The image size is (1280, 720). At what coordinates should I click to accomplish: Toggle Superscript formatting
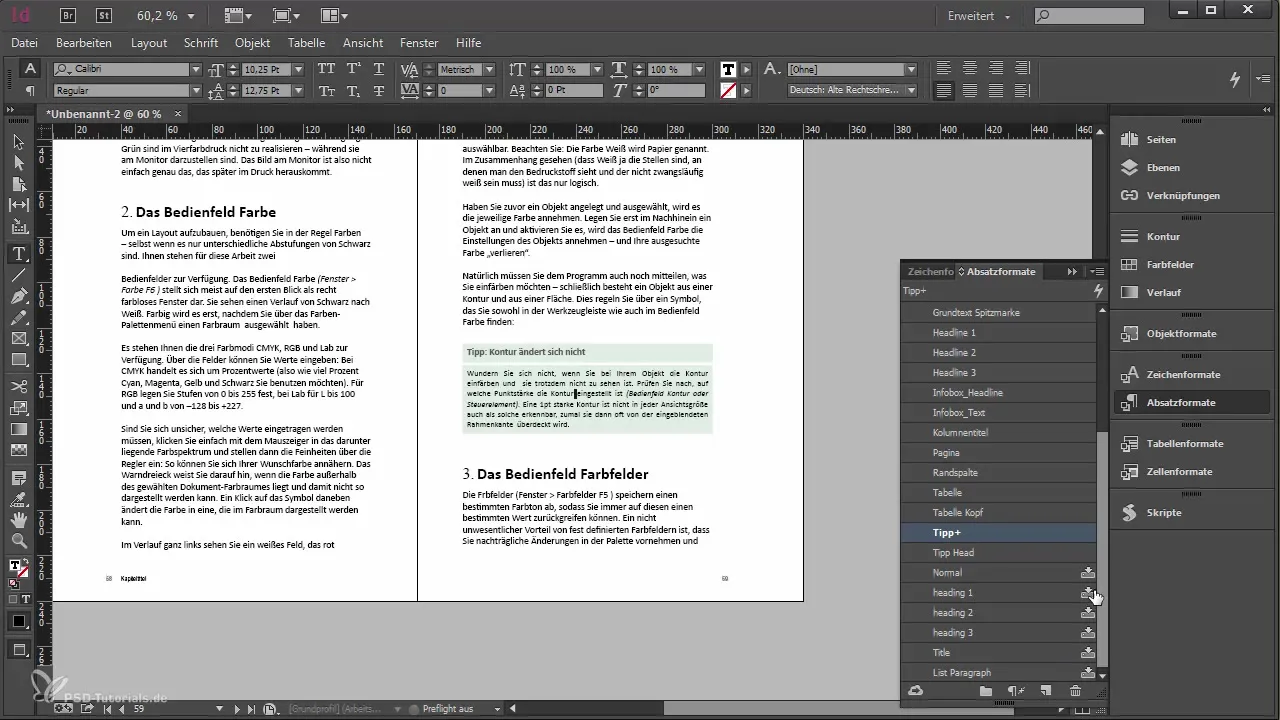click(x=352, y=69)
